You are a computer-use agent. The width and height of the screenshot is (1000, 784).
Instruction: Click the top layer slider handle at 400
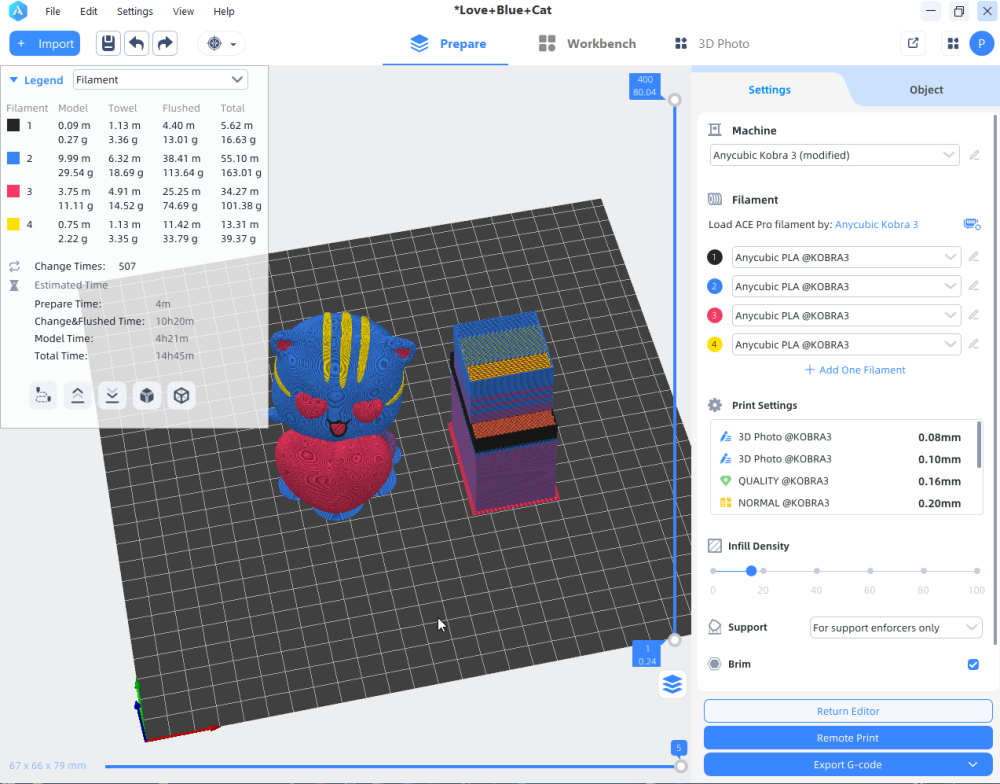tap(674, 100)
